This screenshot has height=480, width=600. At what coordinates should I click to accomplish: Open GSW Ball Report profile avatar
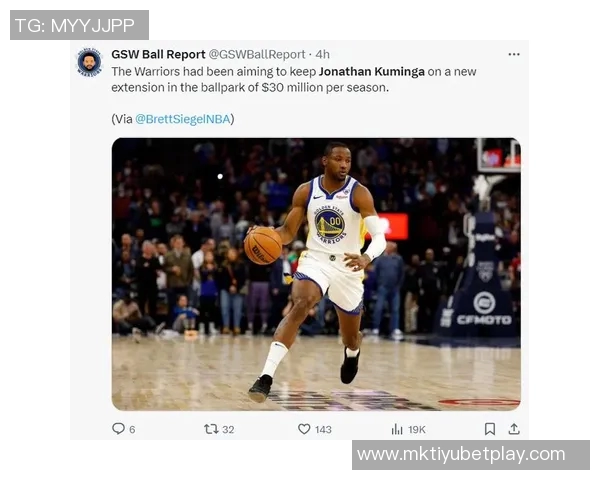coord(90,62)
